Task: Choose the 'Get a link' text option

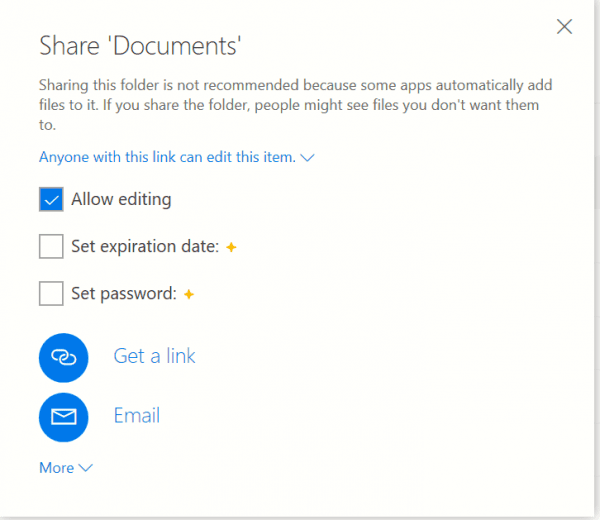Action: 154,356
